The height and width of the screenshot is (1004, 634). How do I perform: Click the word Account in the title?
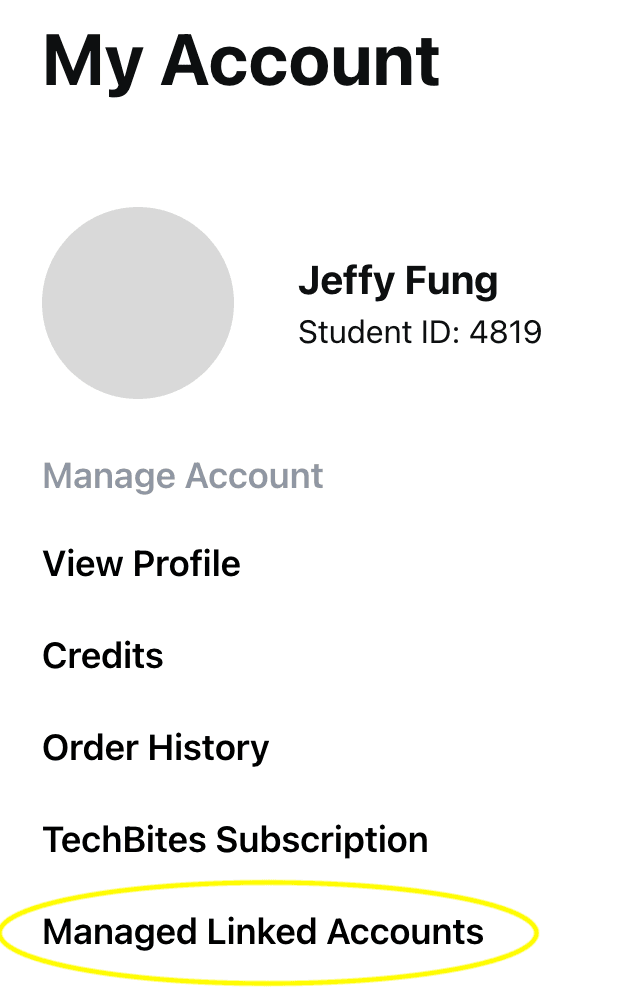coord(300,61)
